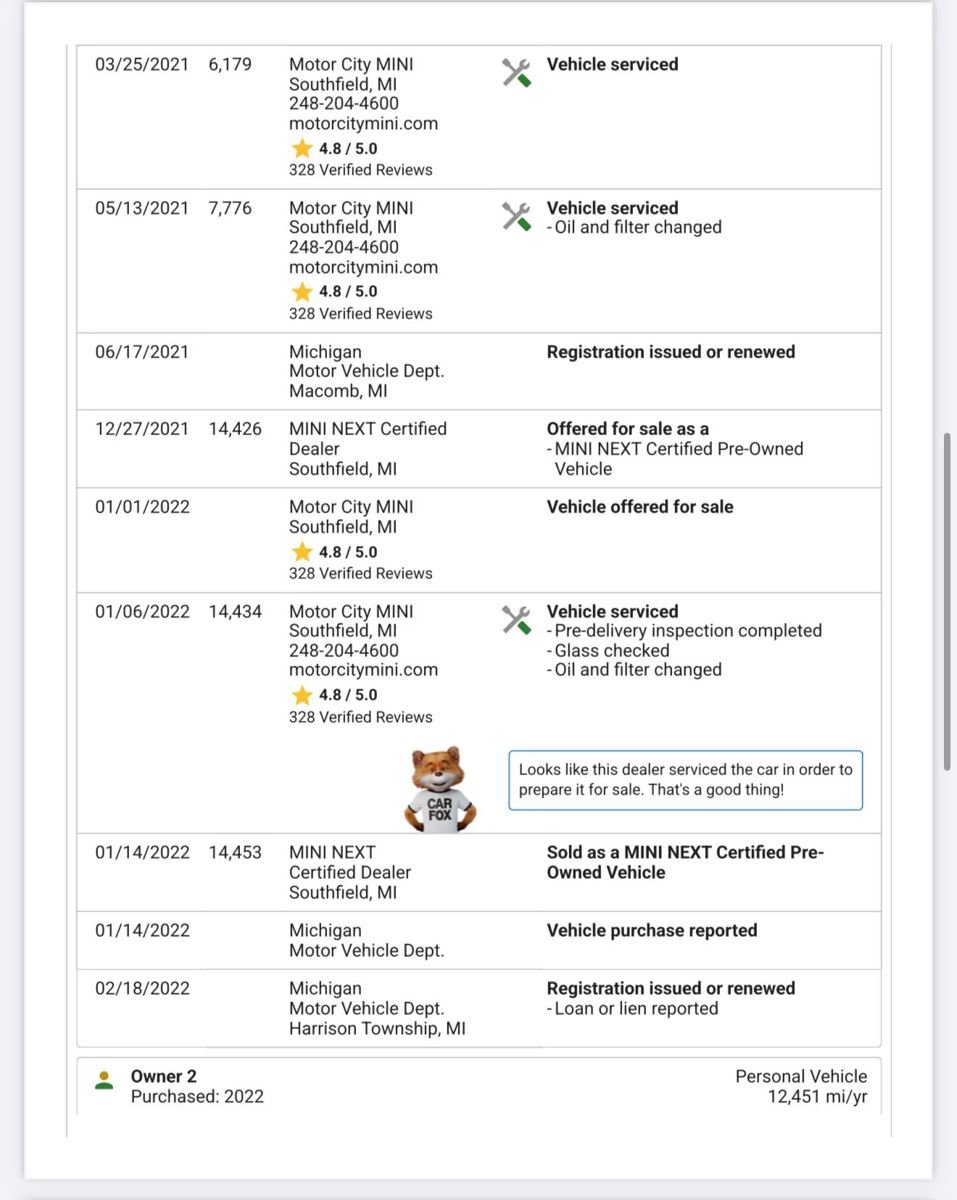Click the Car Fox mascot image
This screenshot has height=1200, width=957.
[440, 789]
